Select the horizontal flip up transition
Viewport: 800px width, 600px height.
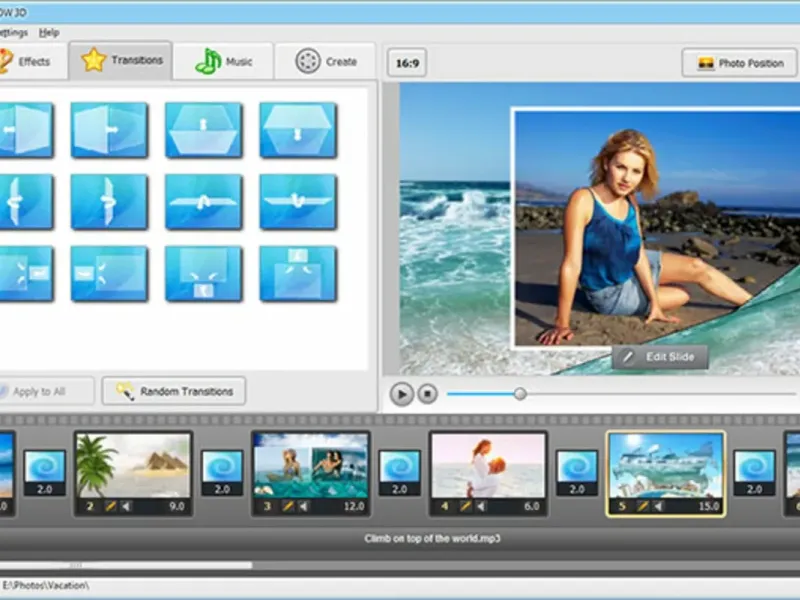pos(204,202)
